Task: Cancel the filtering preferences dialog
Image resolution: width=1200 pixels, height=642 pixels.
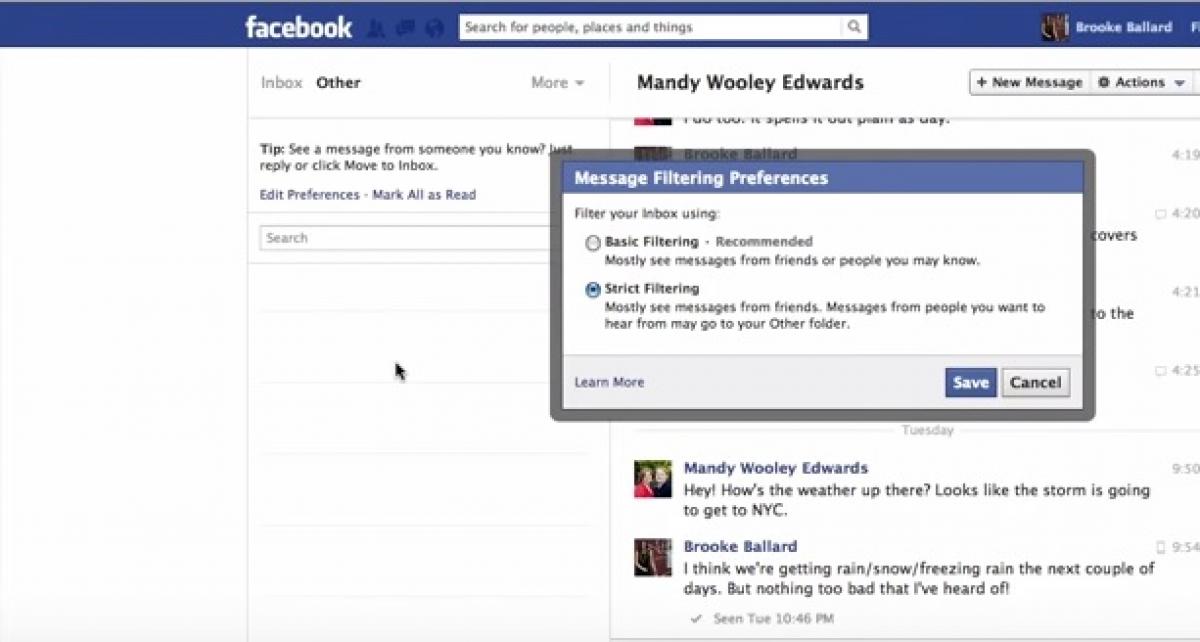Action: (x=1035, y=382)
